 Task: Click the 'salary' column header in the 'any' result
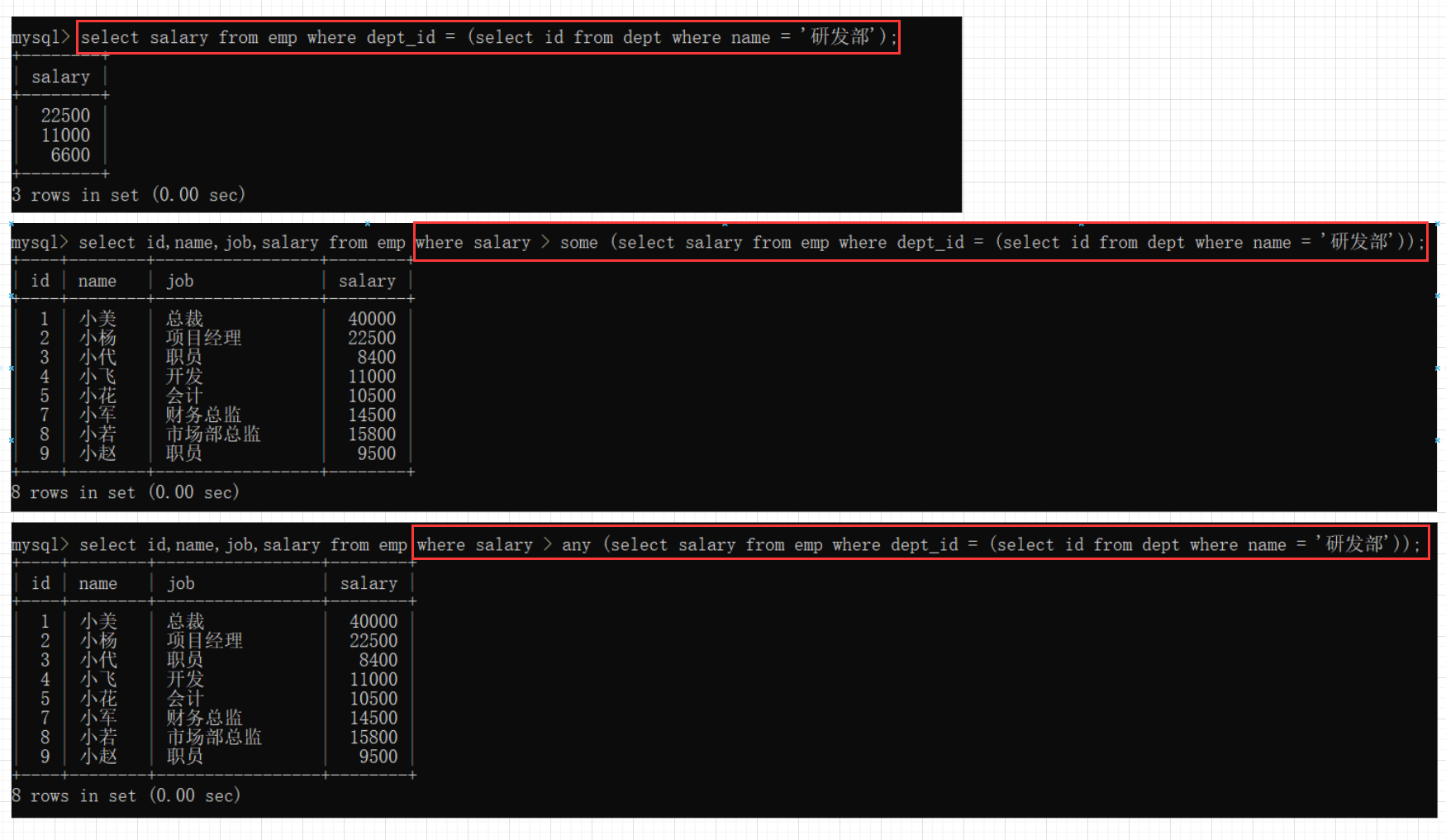pyautogui.click(x=369, y=583)
